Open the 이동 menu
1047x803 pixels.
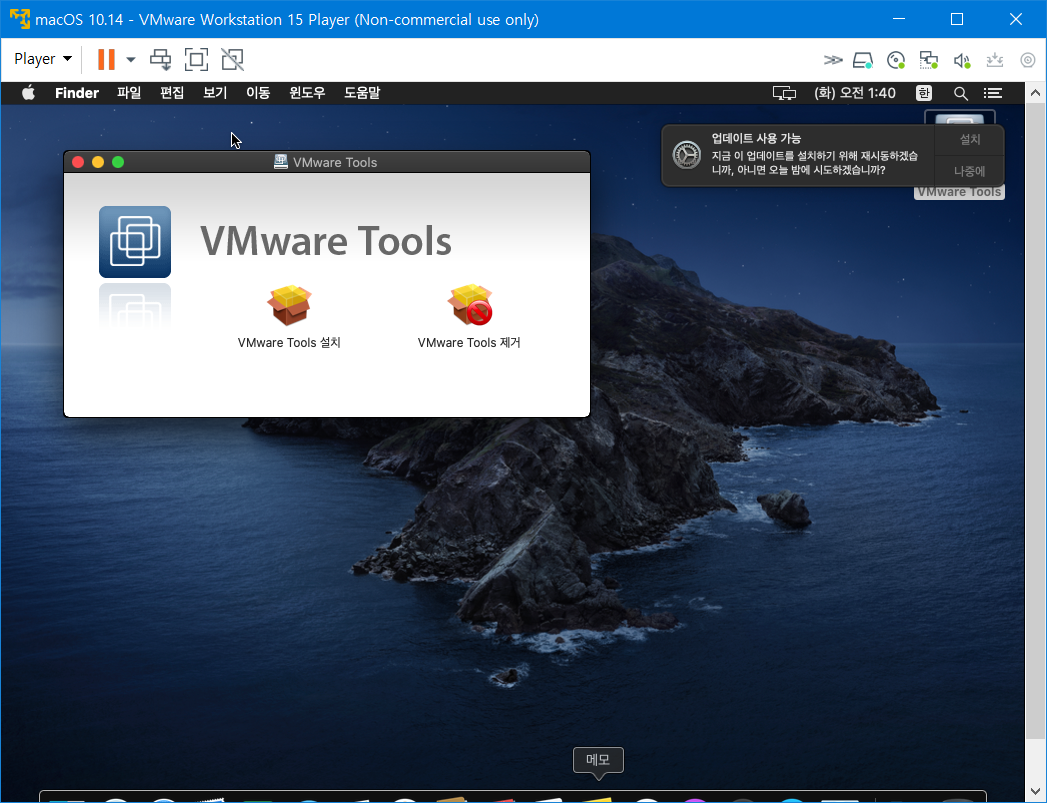click(258, 93)
